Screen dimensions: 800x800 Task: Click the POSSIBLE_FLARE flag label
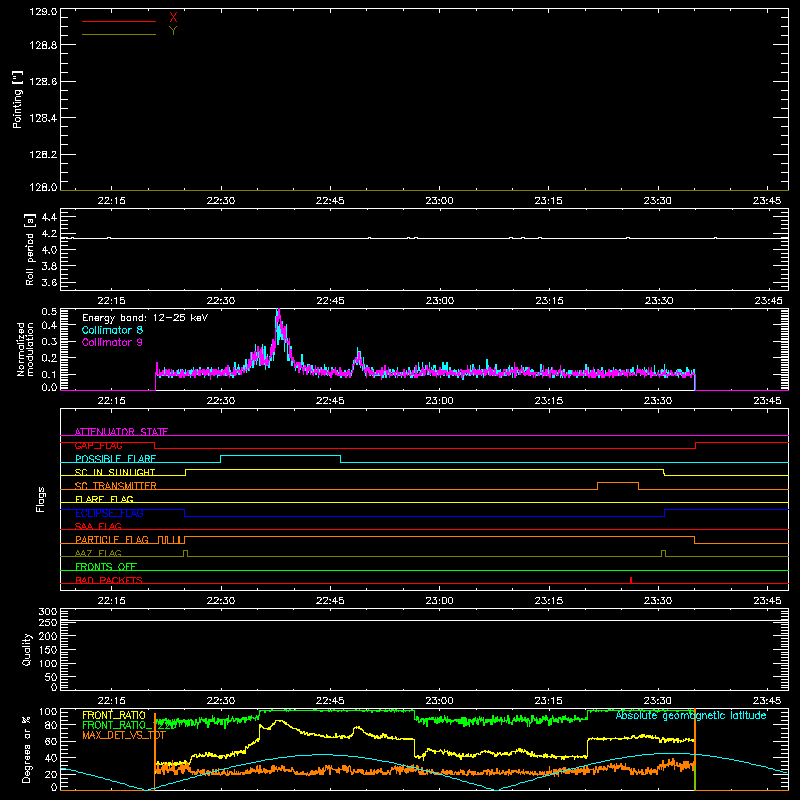tap(115, 459)
